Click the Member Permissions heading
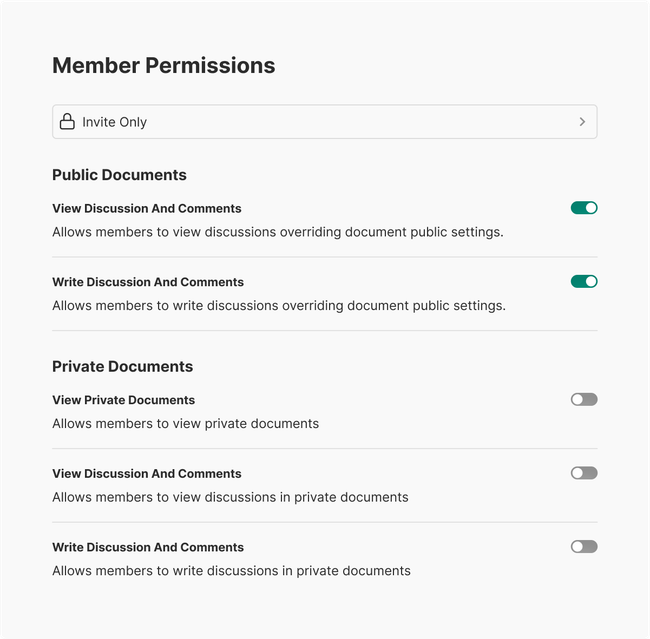 163,66
